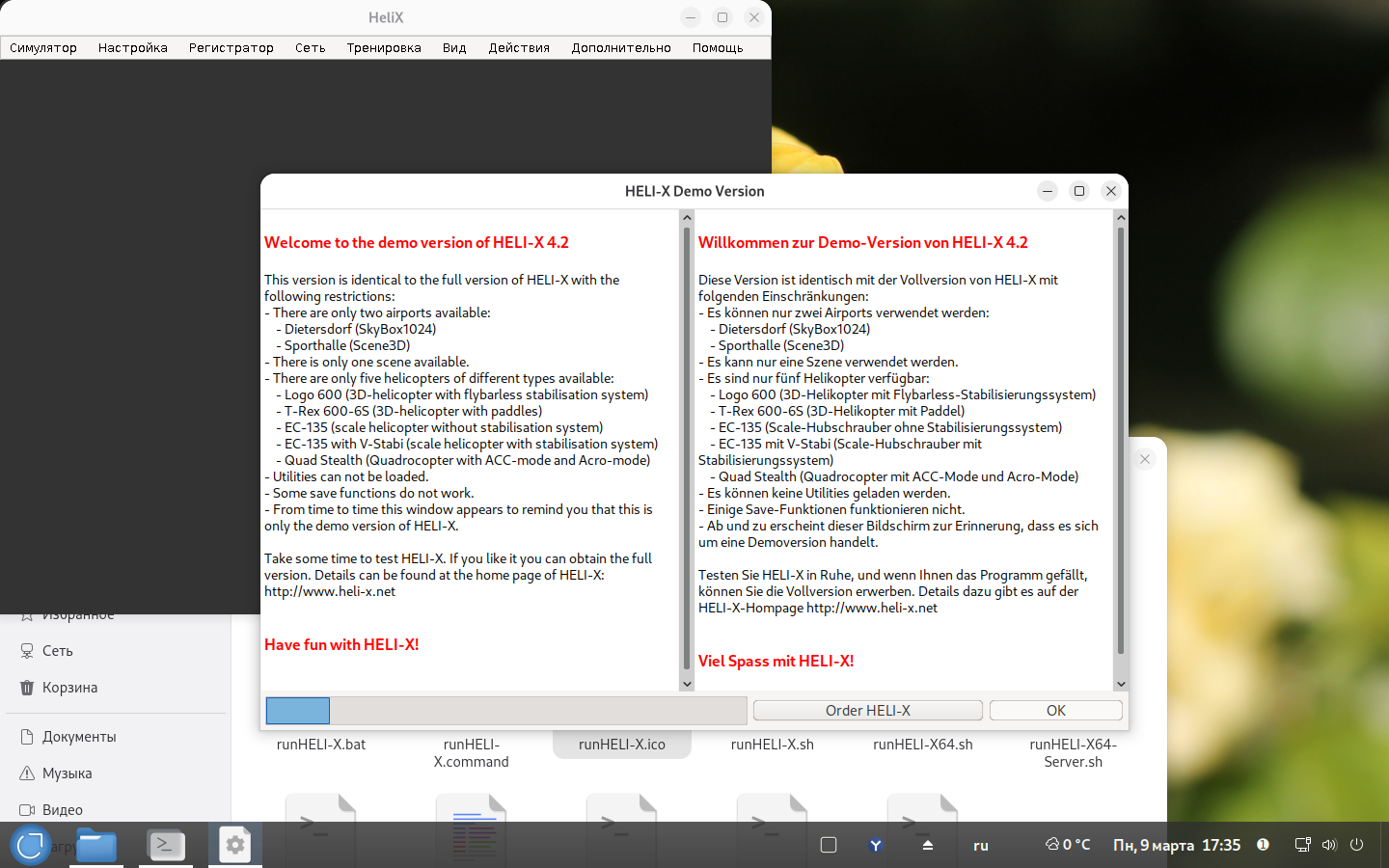Open the Сеть menu in HeliX menu bar
This screenshot has width=1389, height=868.
point(311,47)
